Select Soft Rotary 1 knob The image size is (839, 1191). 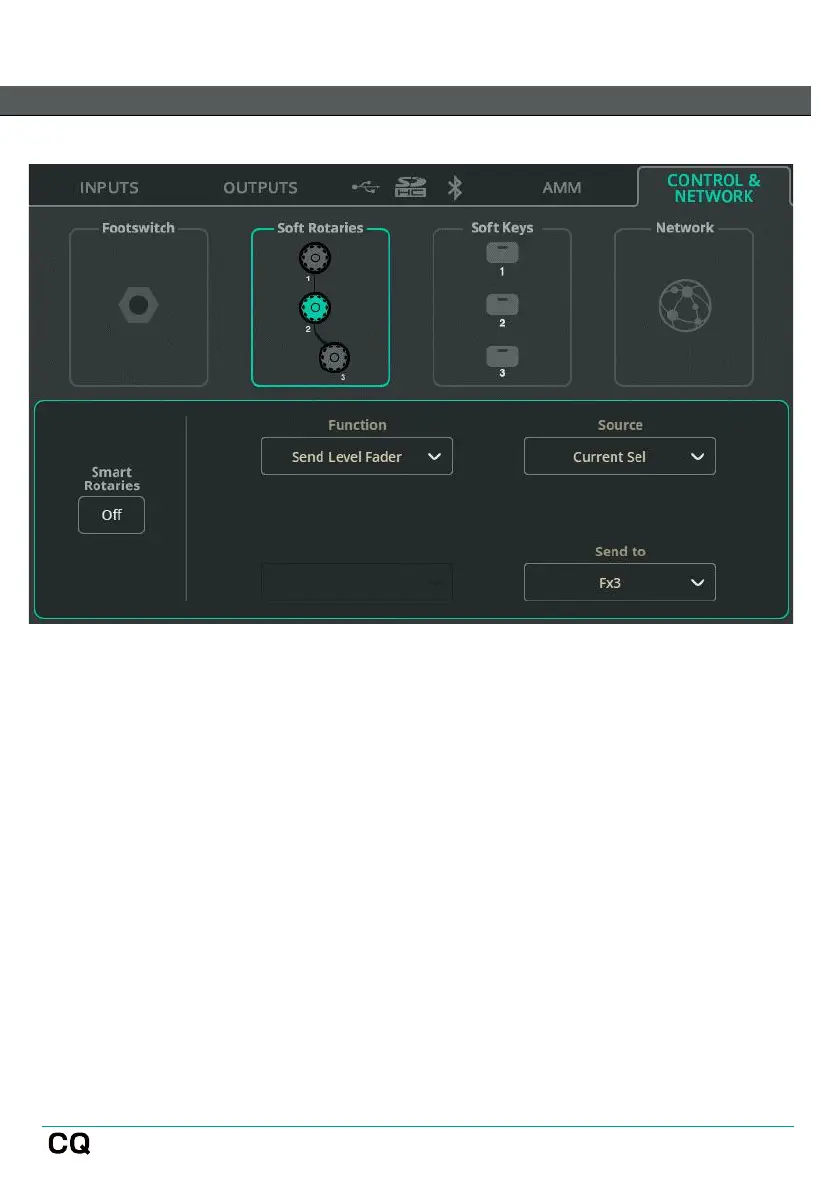(314, 258)
